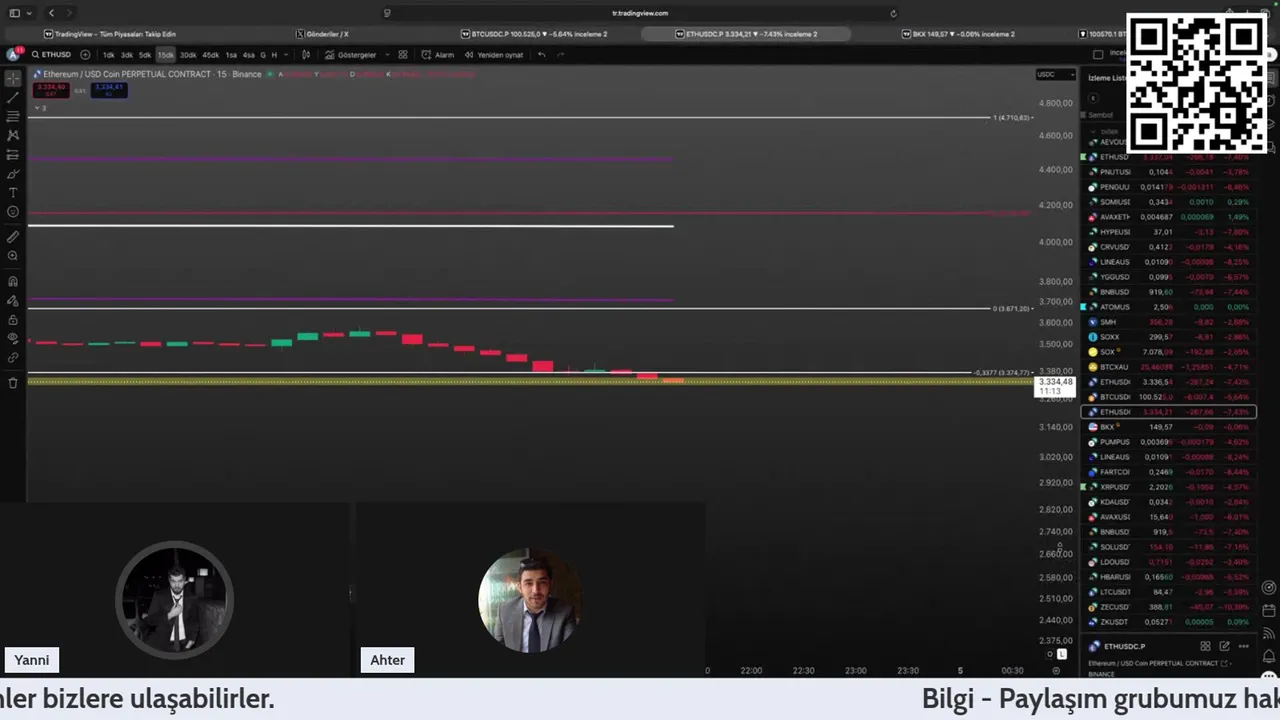Select the trend line drawing tool

pos(13,97)
